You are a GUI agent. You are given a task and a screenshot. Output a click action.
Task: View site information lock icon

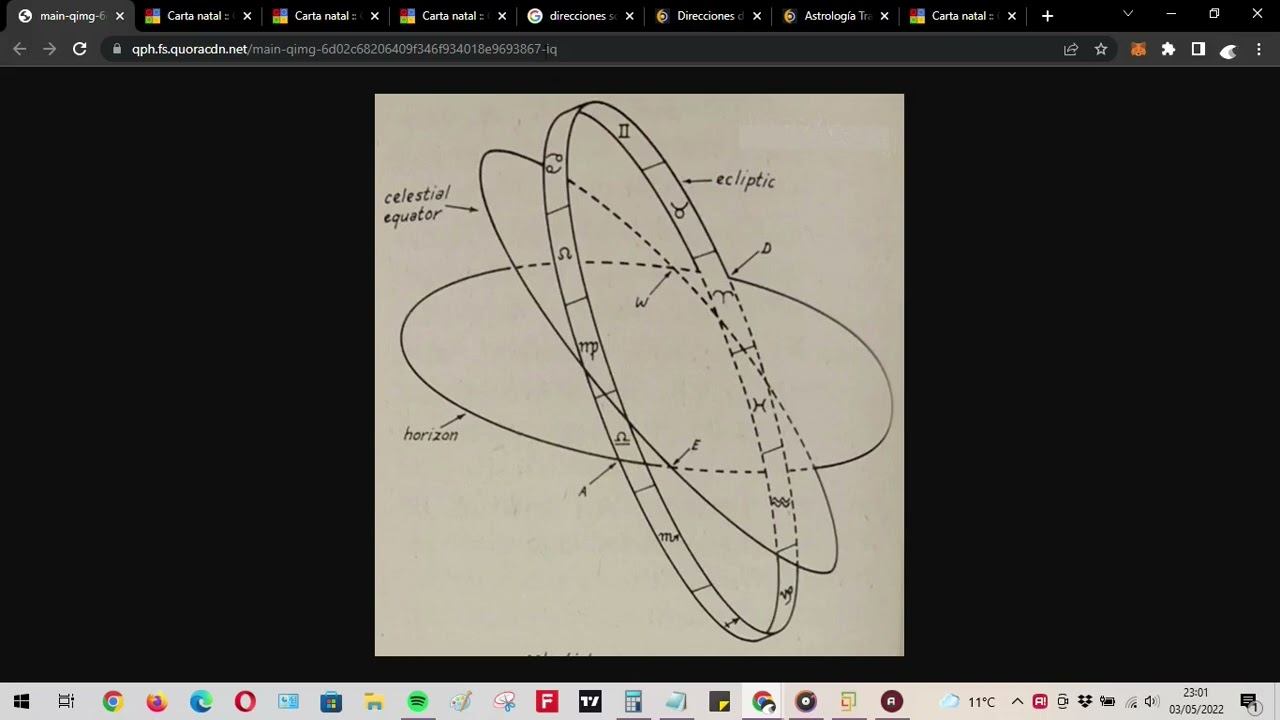pyautogui.click(x=117, y=49)
